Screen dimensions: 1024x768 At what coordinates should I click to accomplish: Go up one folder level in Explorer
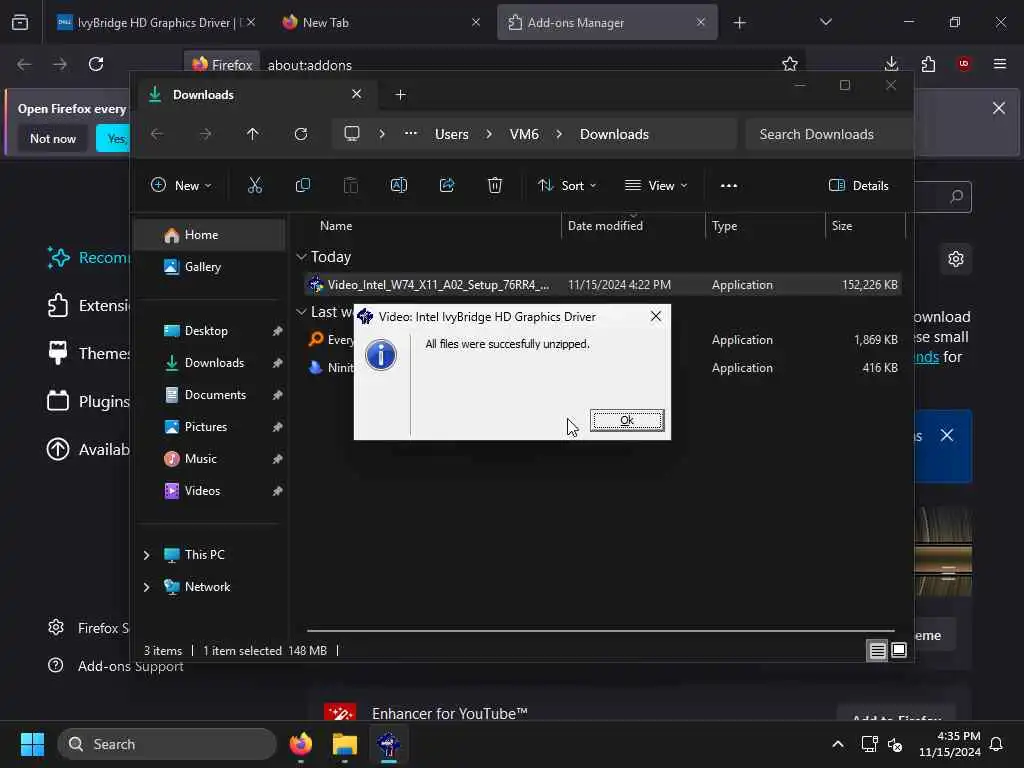tap(253, 134)
